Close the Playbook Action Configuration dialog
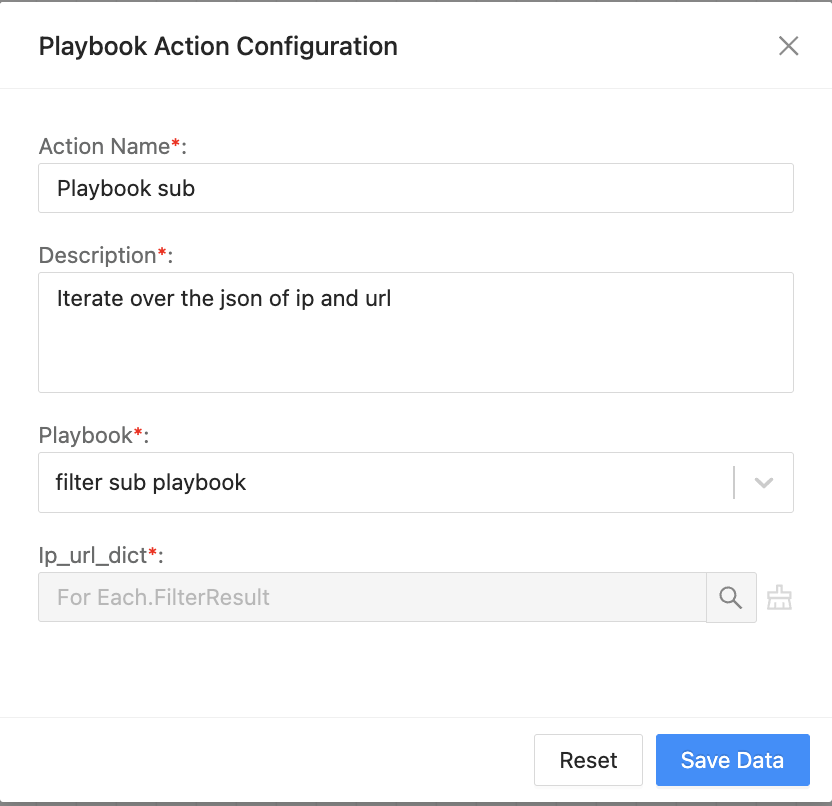 [789, 46]
